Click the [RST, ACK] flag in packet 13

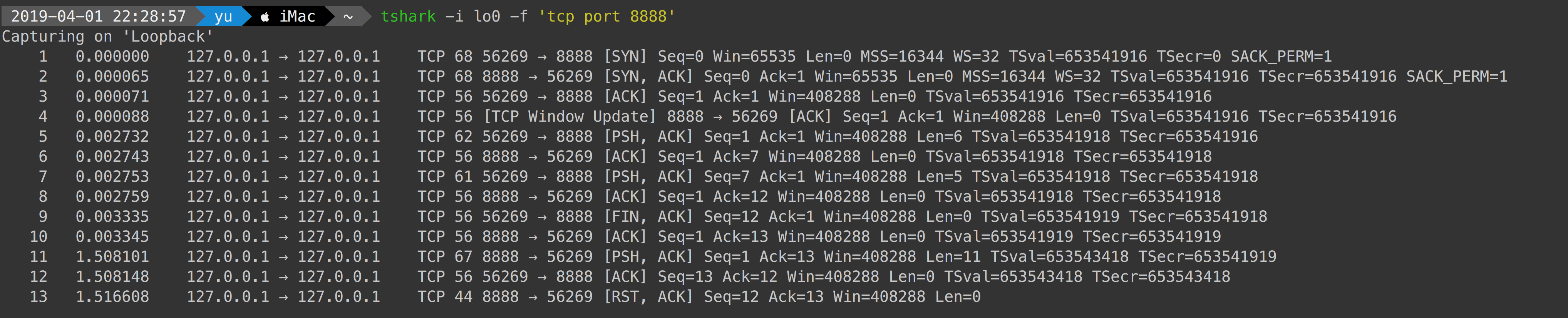648,297
